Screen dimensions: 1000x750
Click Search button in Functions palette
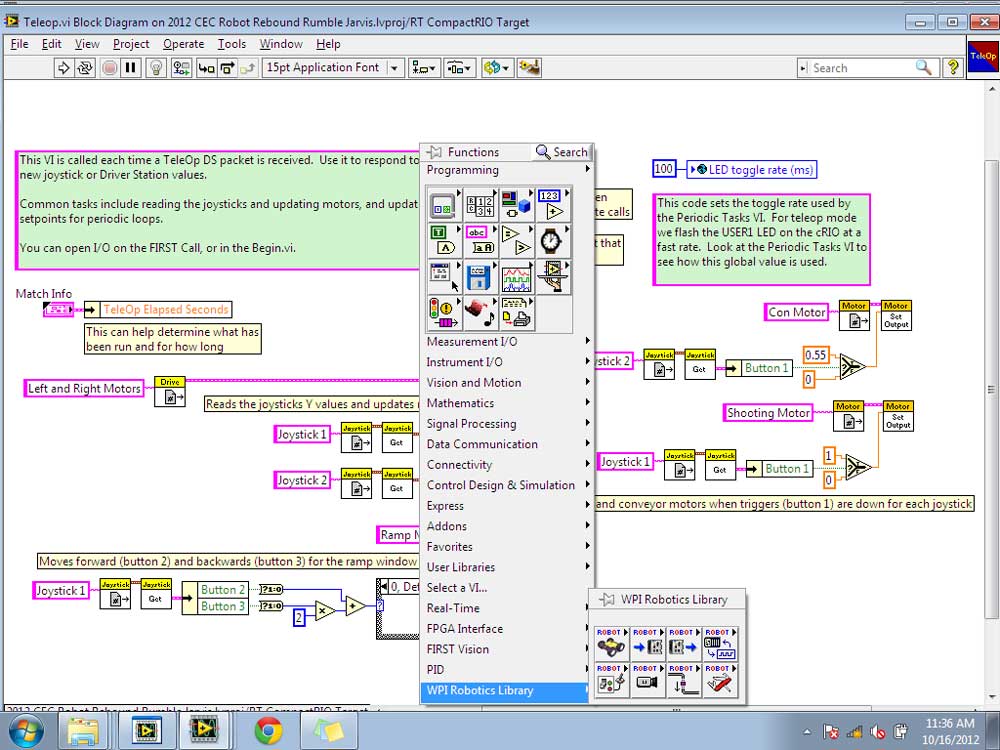(x=562, y=152)
